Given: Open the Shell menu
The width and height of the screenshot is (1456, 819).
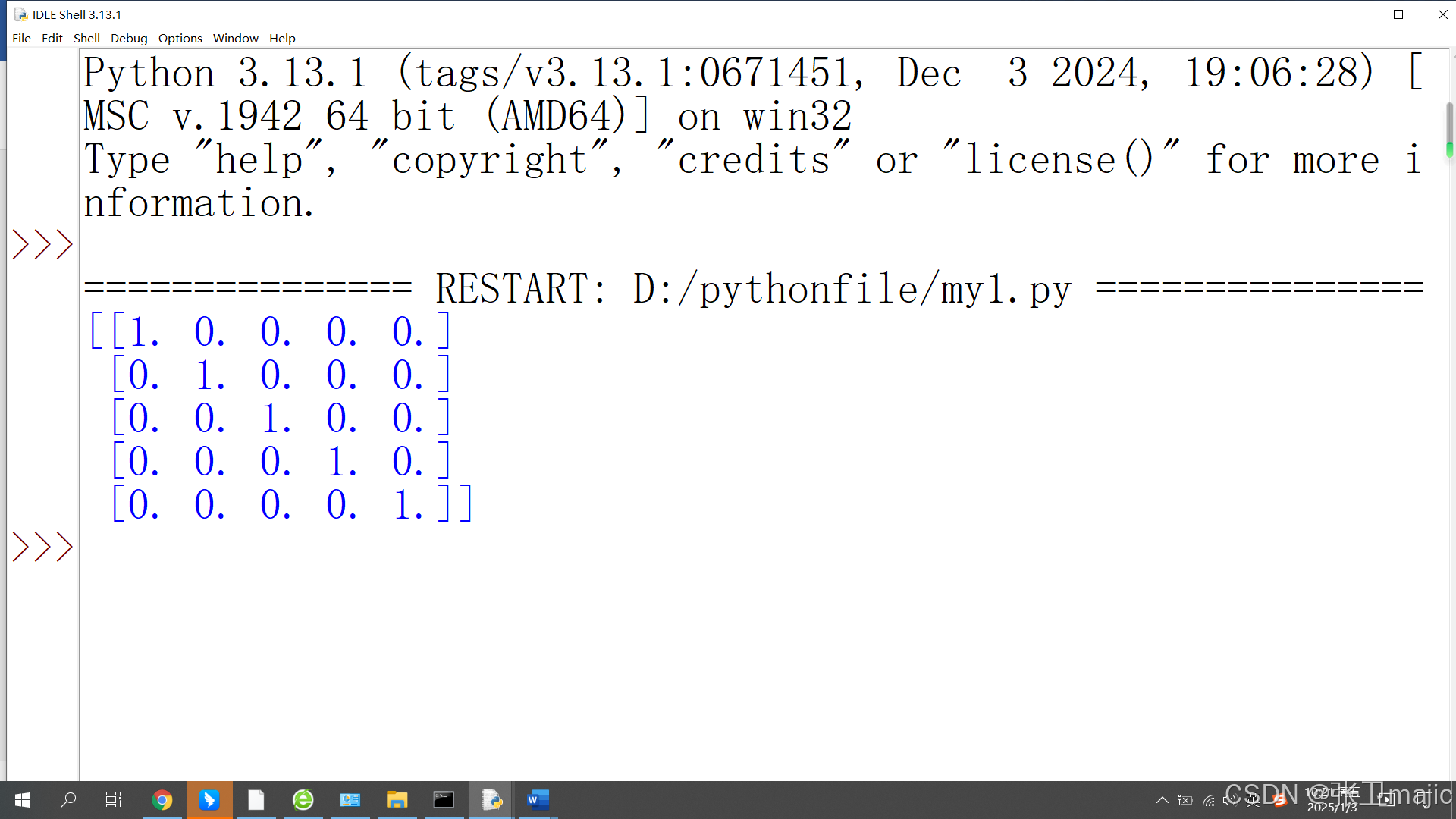Looking at the screenshot, I should coord(86,38).
